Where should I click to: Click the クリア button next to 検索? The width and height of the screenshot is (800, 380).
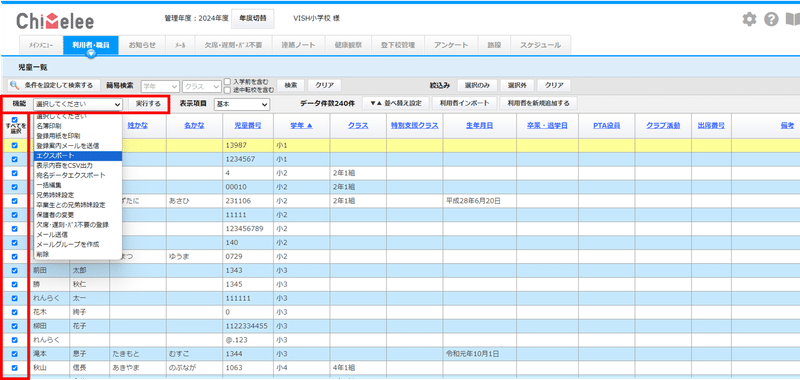click(324, 85)
